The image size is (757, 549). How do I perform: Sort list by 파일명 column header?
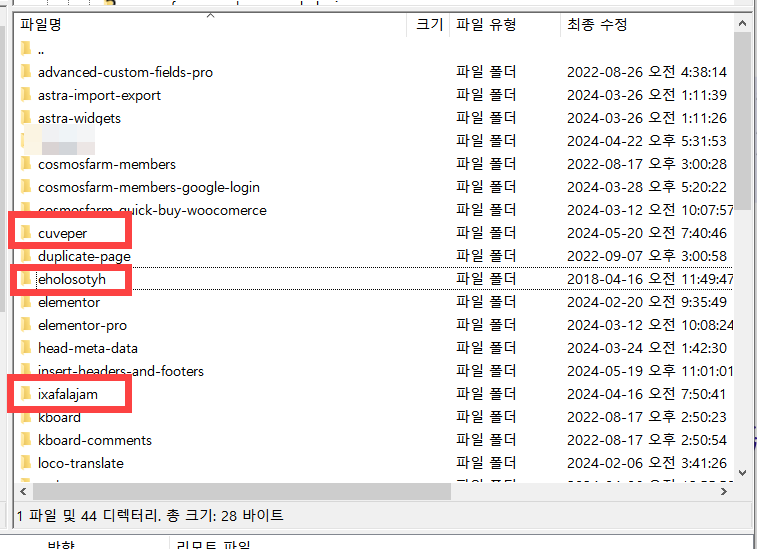[211, 25]
